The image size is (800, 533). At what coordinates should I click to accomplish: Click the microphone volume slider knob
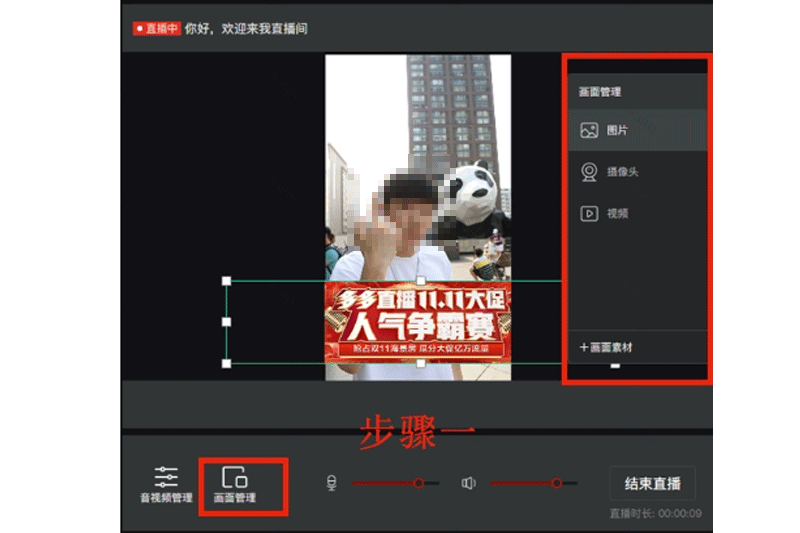(418, 483)
